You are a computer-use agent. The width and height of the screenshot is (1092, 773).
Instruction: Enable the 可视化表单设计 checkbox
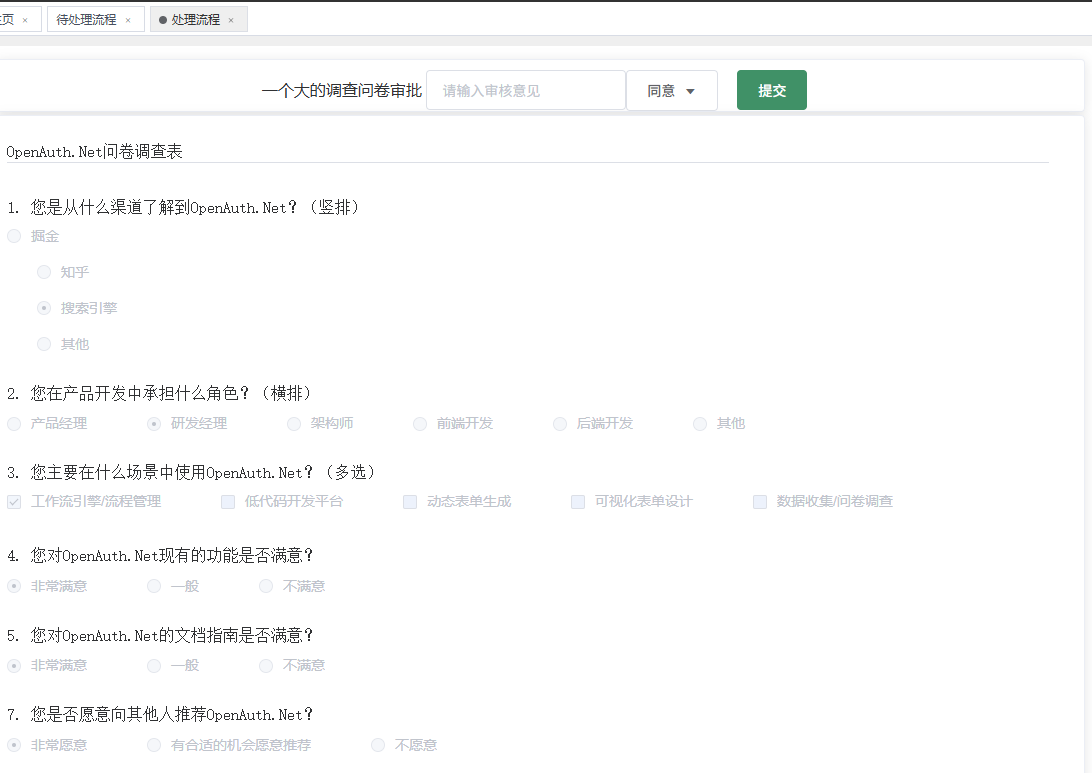pos(578,501)
